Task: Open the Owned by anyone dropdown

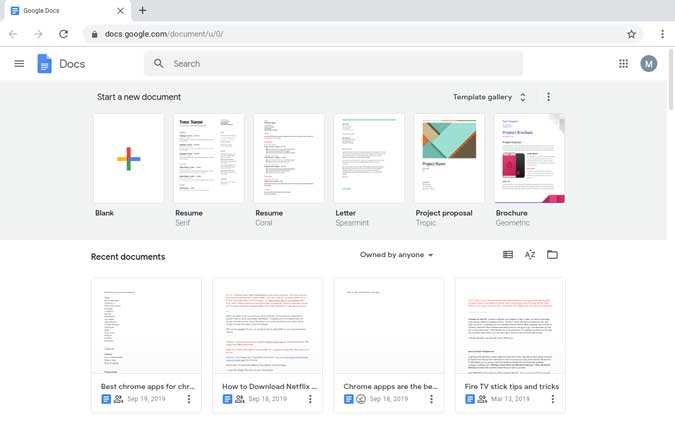Action: (396, 255)
